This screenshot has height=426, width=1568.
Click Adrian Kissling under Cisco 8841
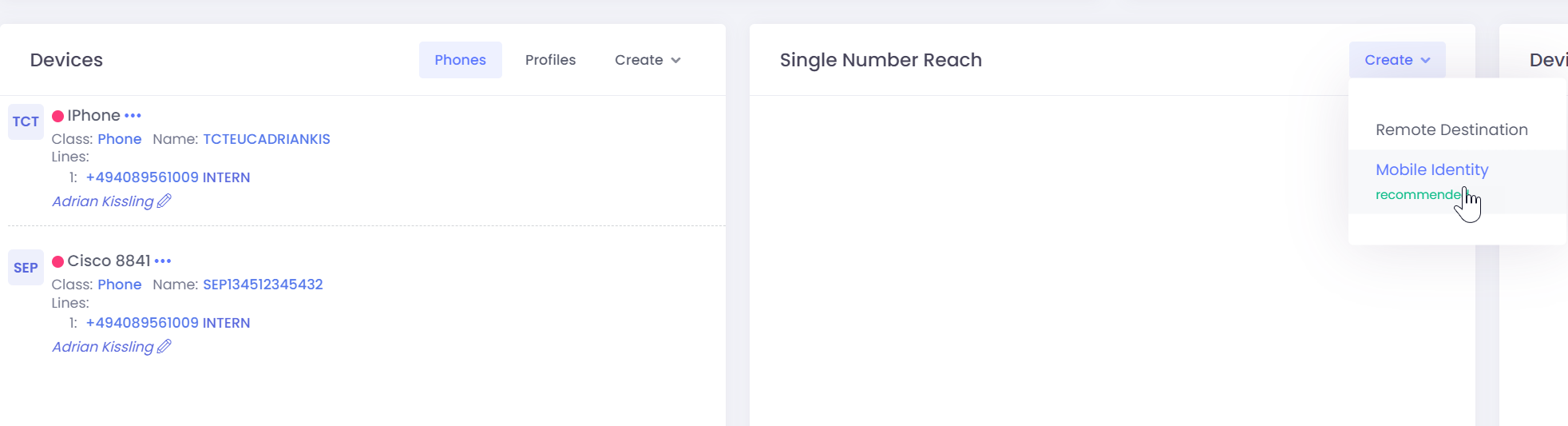102,347
